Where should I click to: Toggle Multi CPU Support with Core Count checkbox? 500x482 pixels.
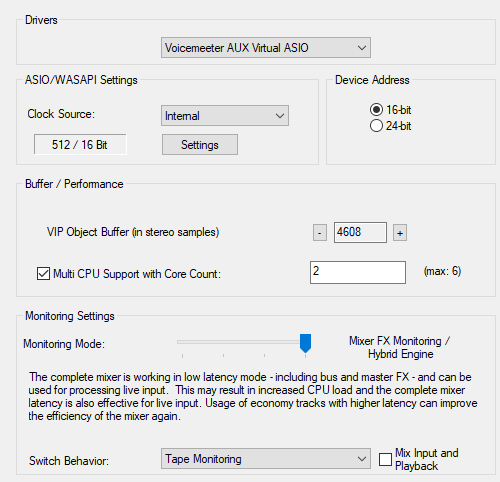(43, 274)
